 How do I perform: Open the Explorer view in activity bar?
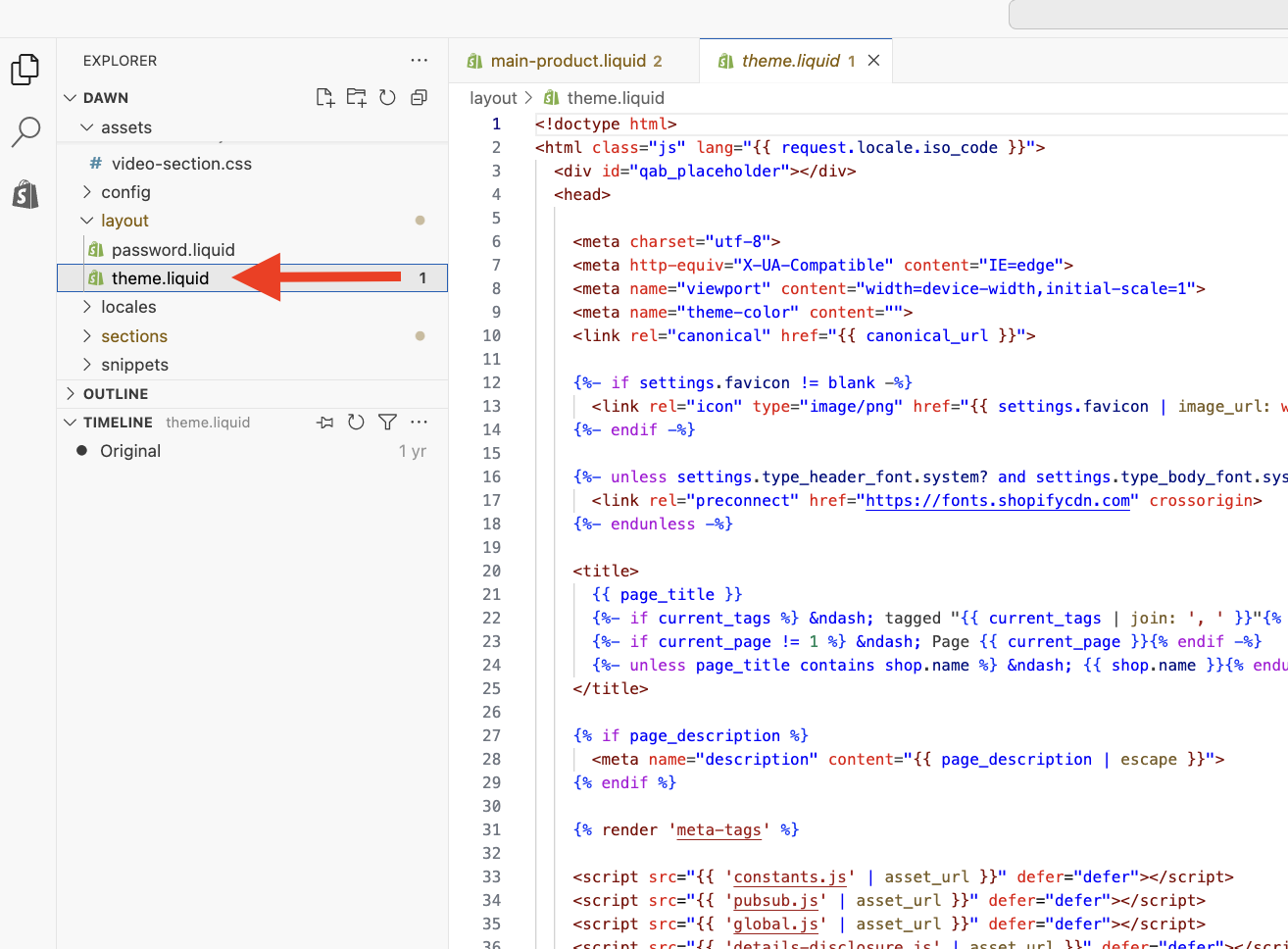[x=25, y=70]
